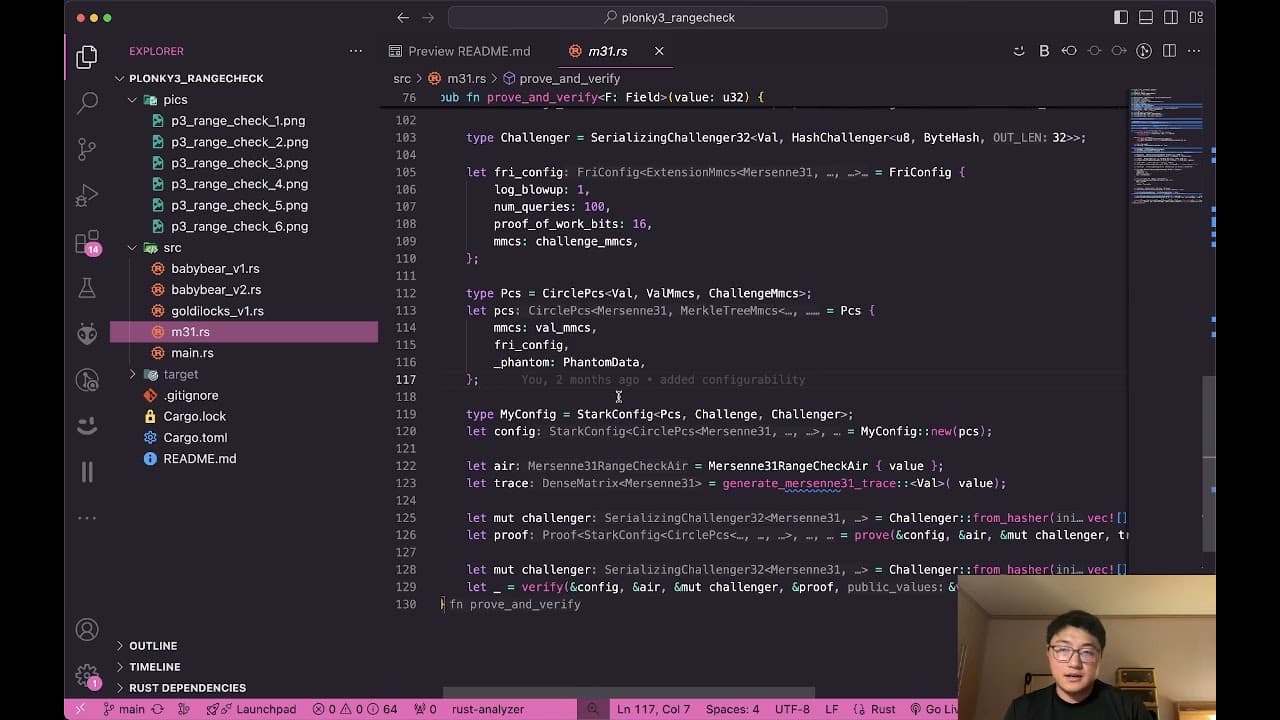The height and width of the screenshot is (720, 1280).
Task: Open the Search view in activity bar
Action: [x=87, y=102]
